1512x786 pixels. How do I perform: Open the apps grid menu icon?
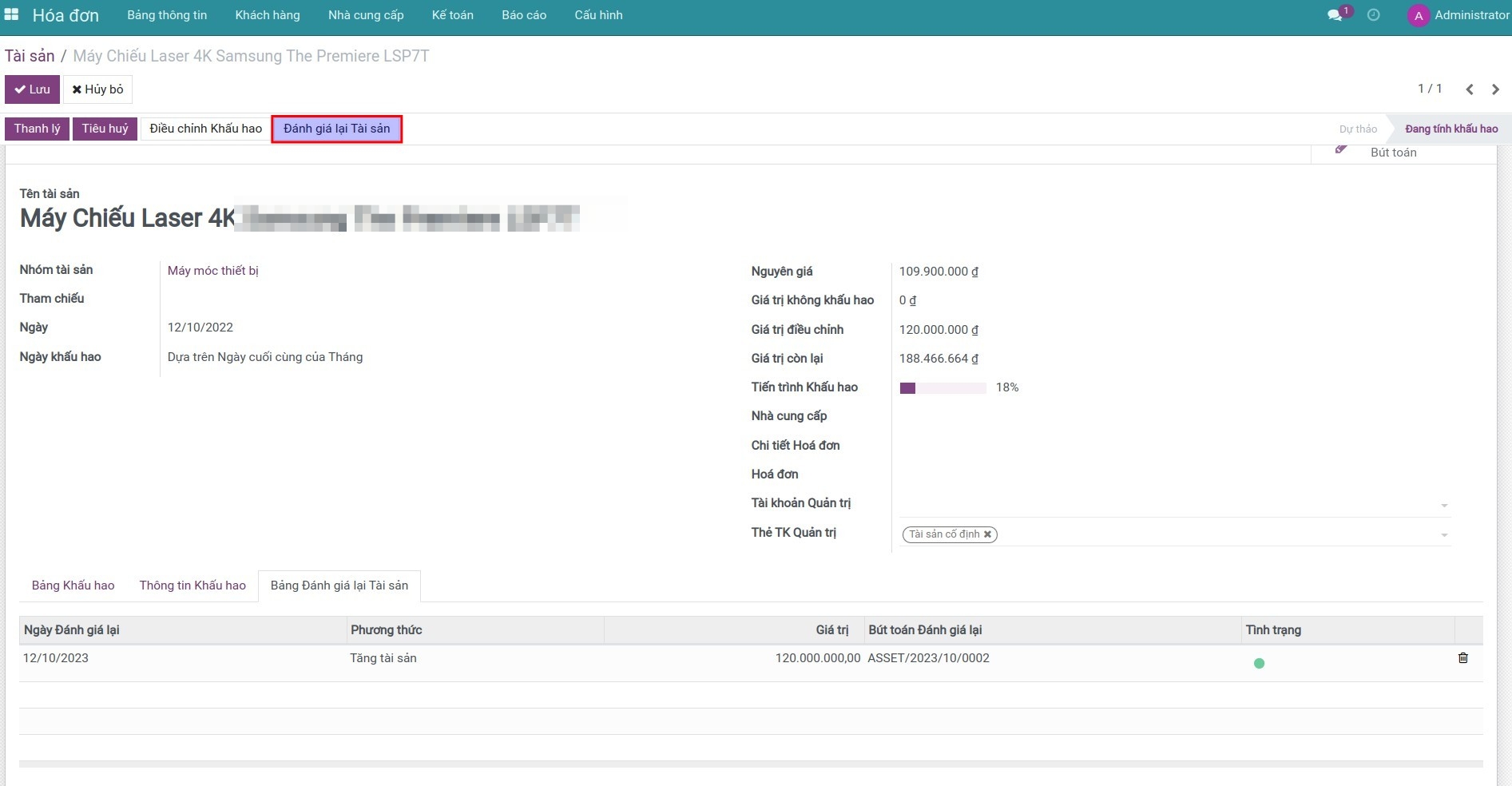pos(11,14)
